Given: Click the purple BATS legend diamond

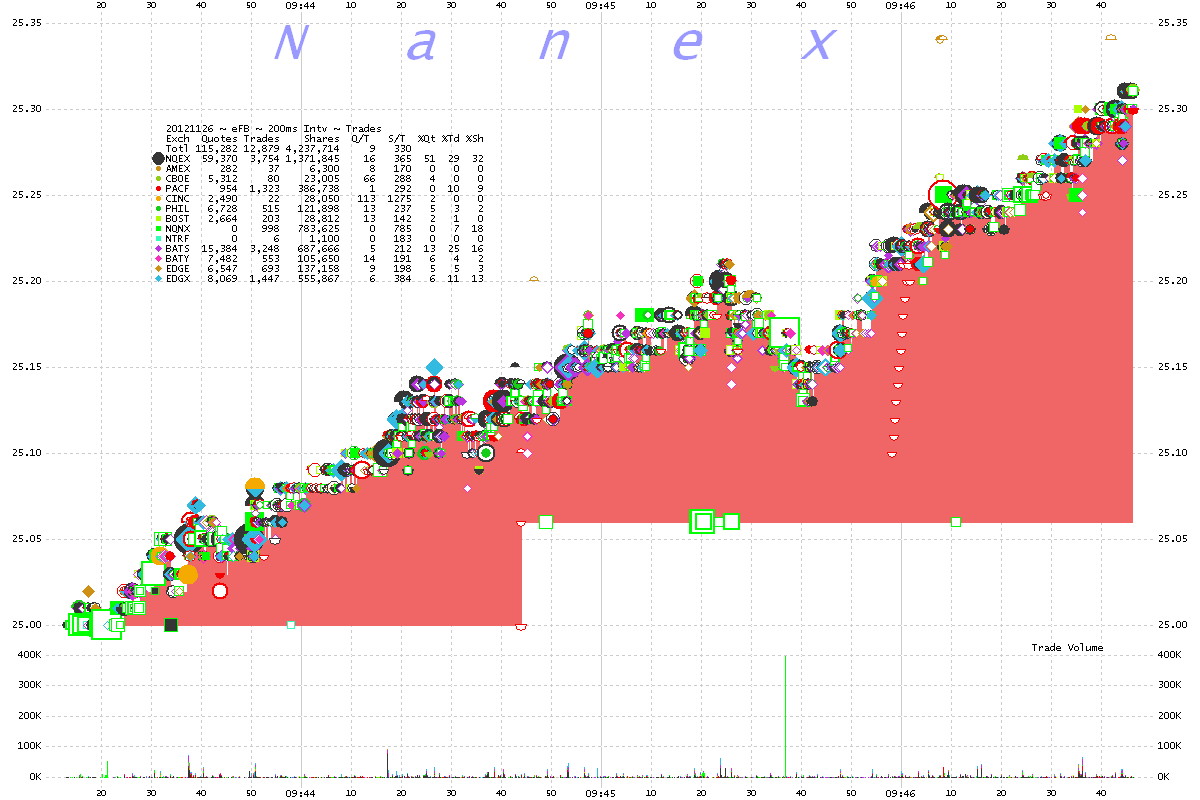Looking at the screenshot, I should [x=158, y=248].
